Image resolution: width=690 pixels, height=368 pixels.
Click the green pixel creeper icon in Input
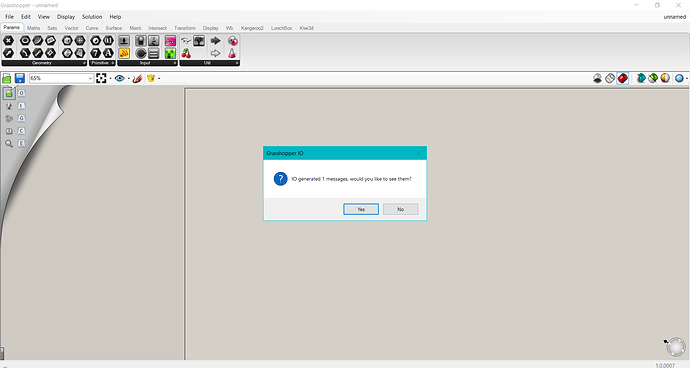pyautogui.click(x=170, y=54)
